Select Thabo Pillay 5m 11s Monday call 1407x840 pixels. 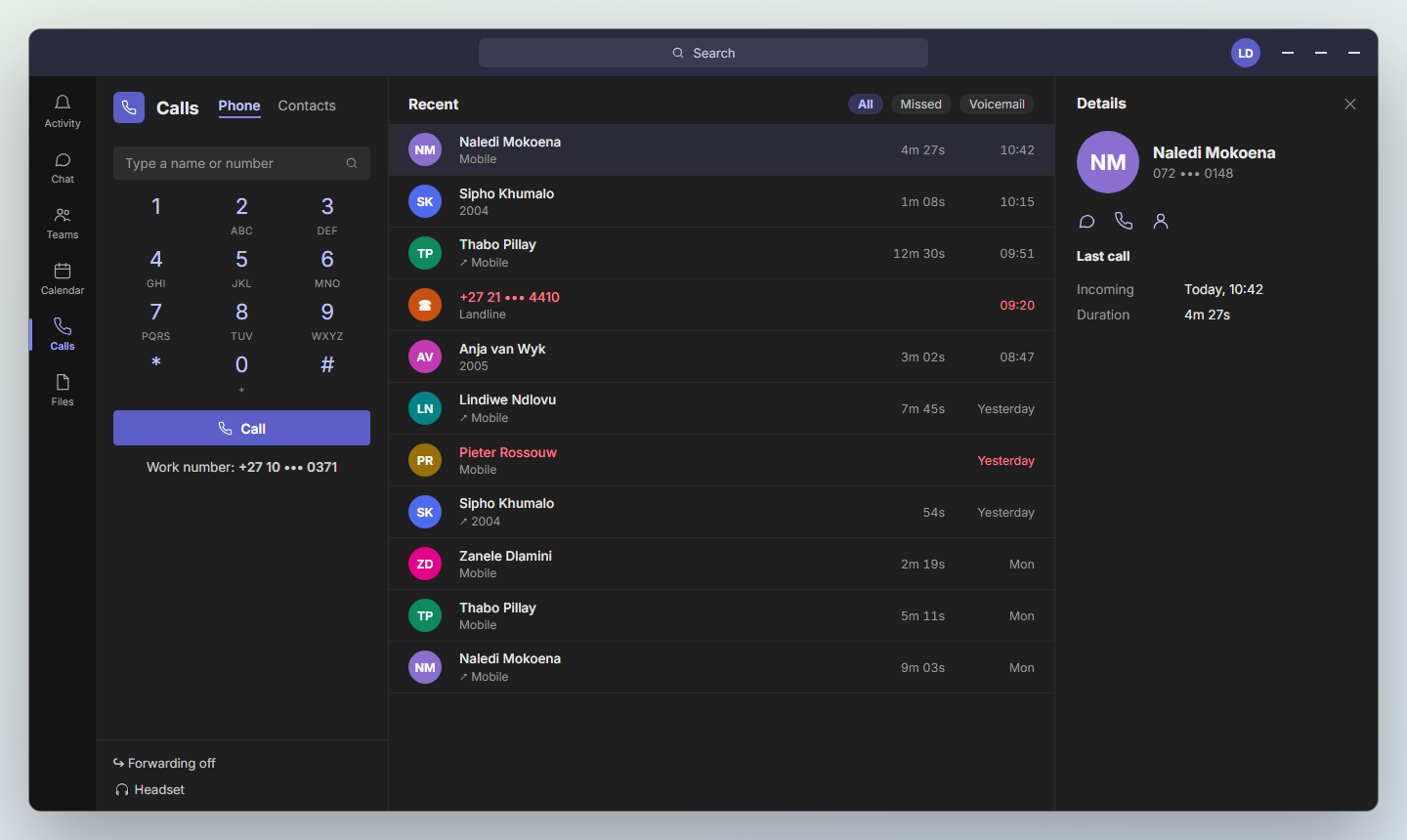(721, 615)
